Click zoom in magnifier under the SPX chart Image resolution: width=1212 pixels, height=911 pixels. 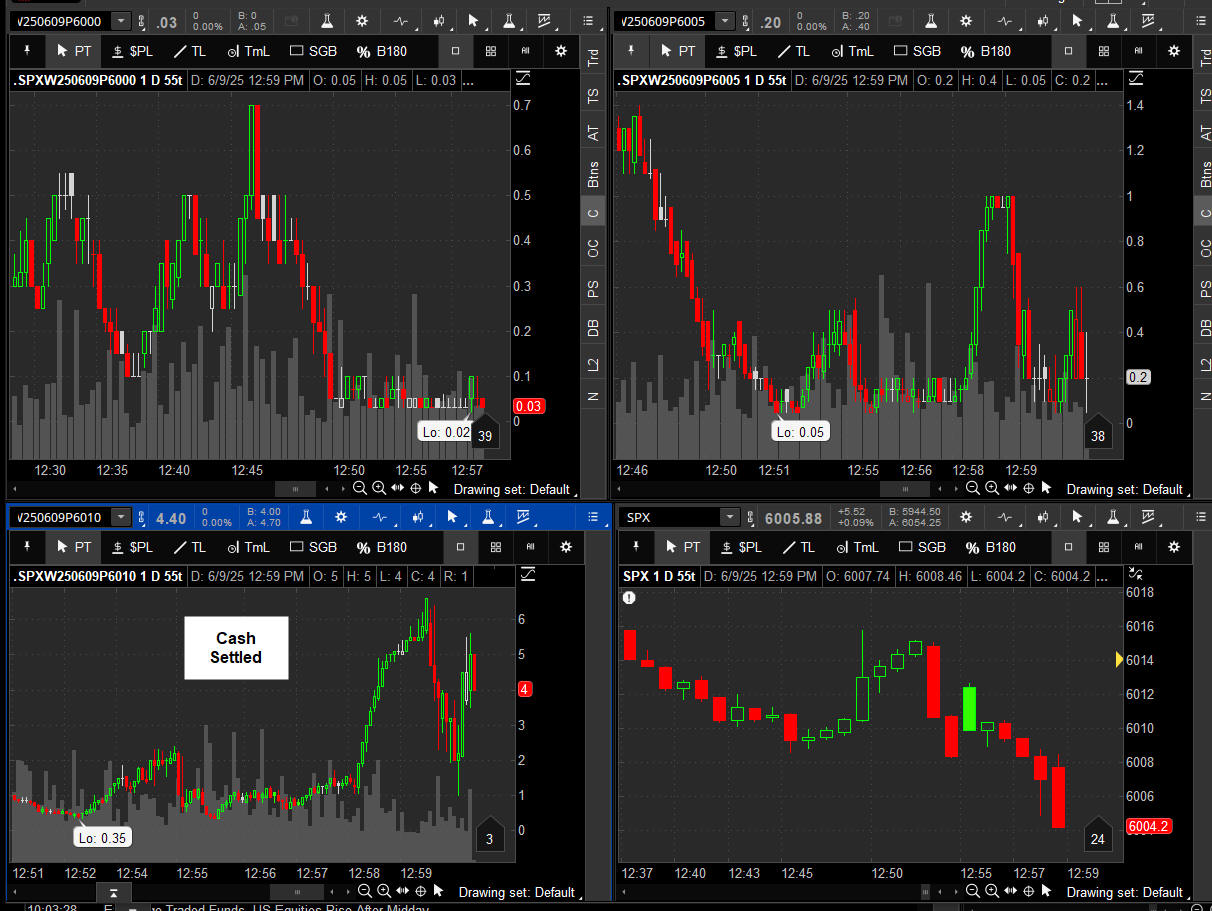(x=993, y=891)
